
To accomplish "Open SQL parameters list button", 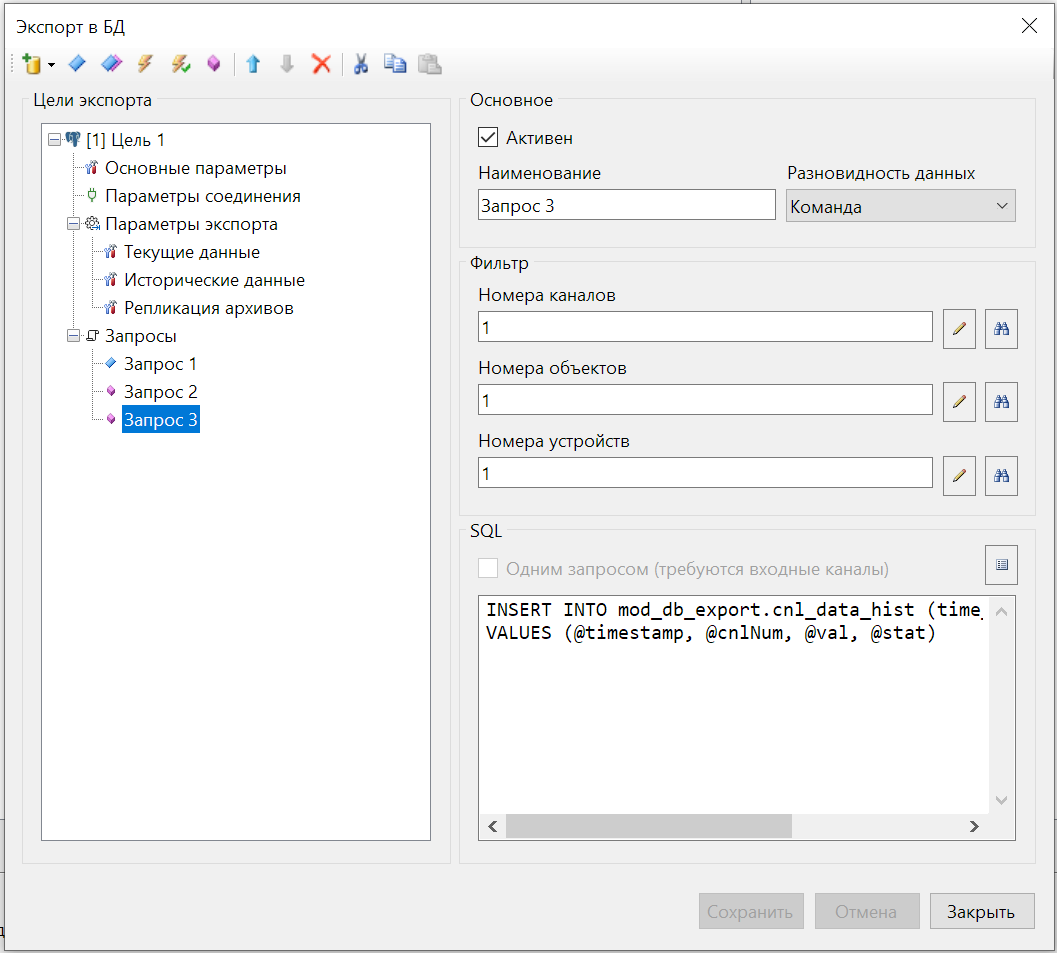I will (x=1001, y=565).
